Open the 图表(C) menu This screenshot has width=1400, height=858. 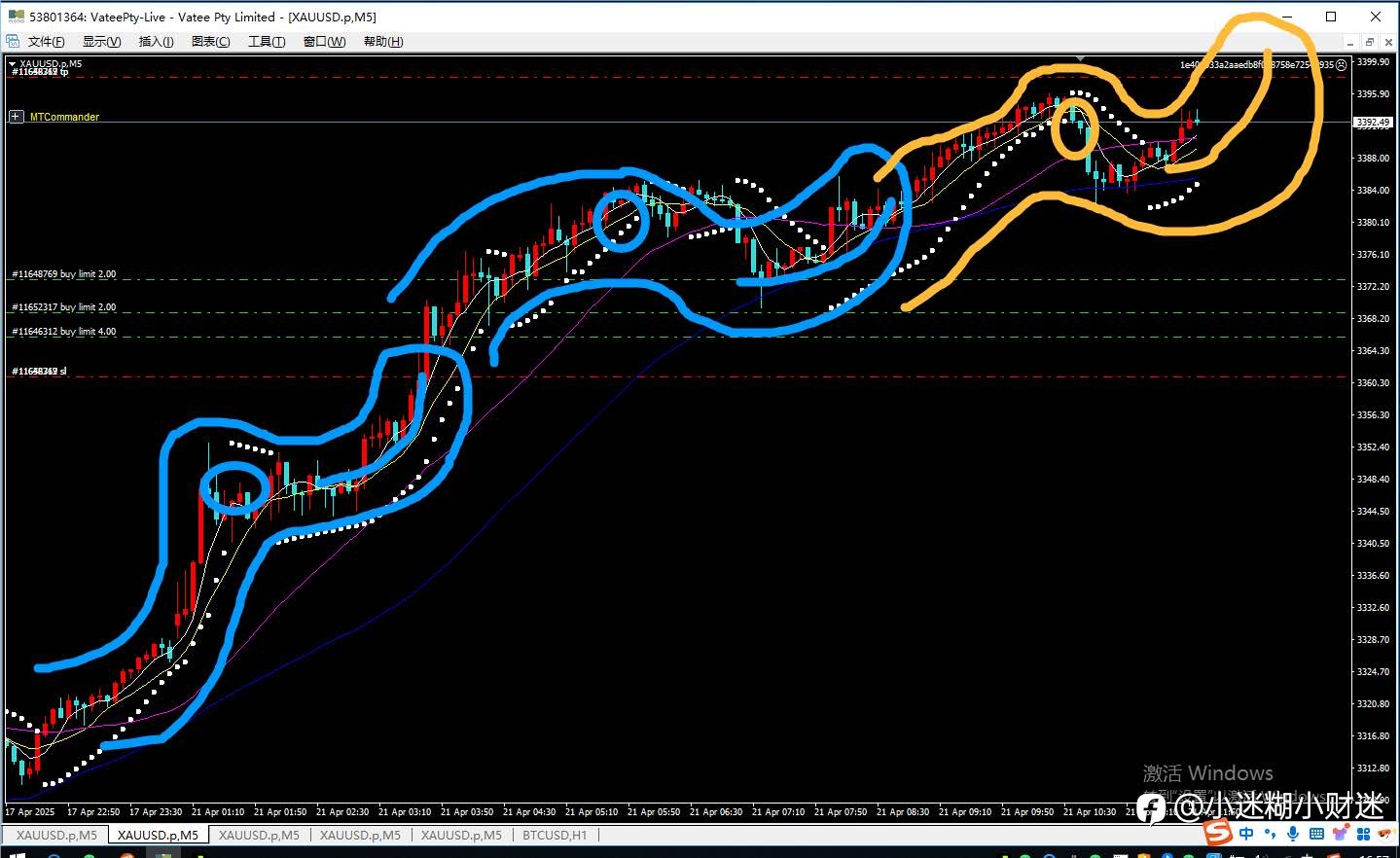[211, 42]
